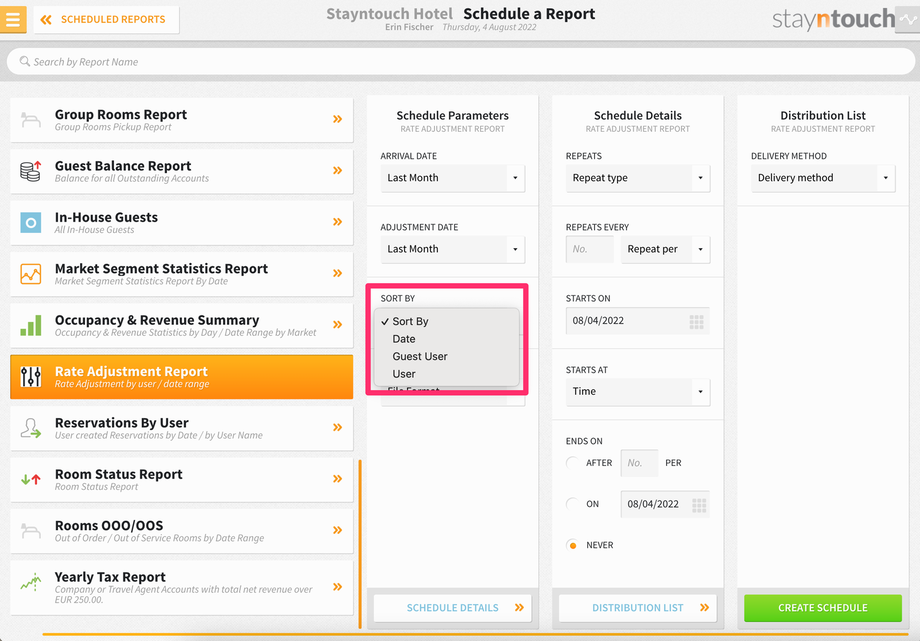Screen dimensions: 920x641
Task: Click the Rate Adjustment sliders icon
Action: click(x=31, y=377)
